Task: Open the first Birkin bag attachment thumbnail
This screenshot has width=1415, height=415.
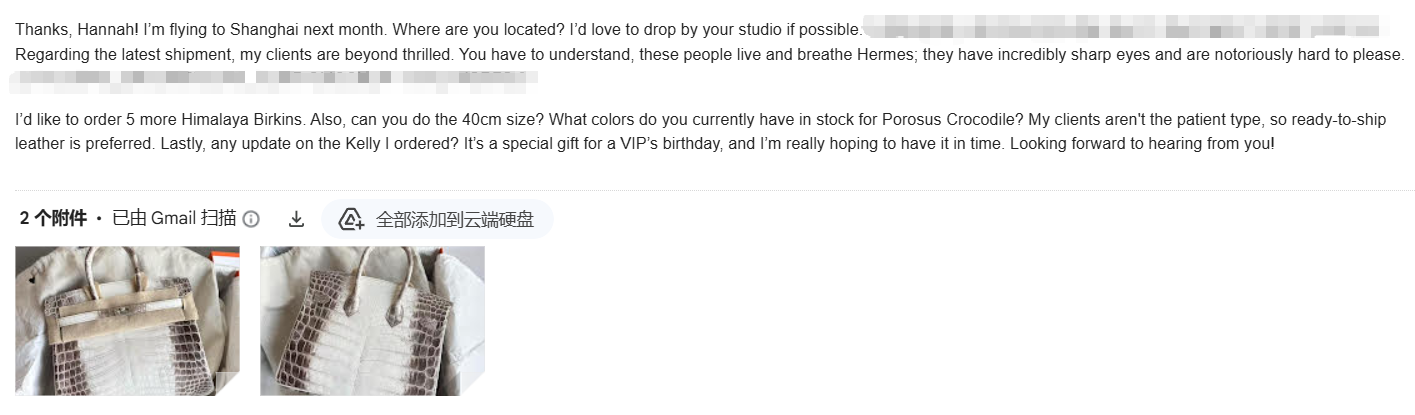Action: tap(127, 321)
